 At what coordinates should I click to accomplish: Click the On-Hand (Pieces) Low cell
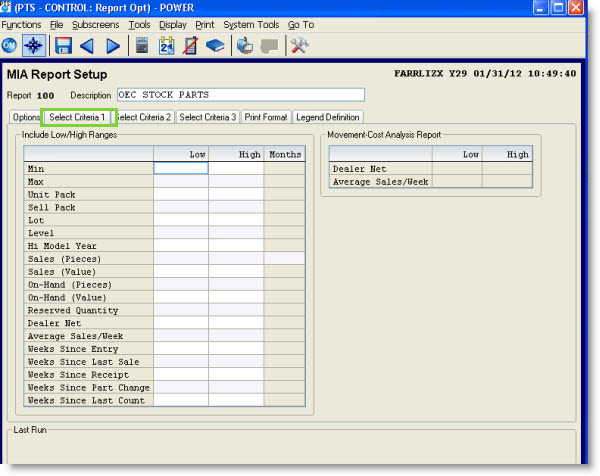click(181, 285)
